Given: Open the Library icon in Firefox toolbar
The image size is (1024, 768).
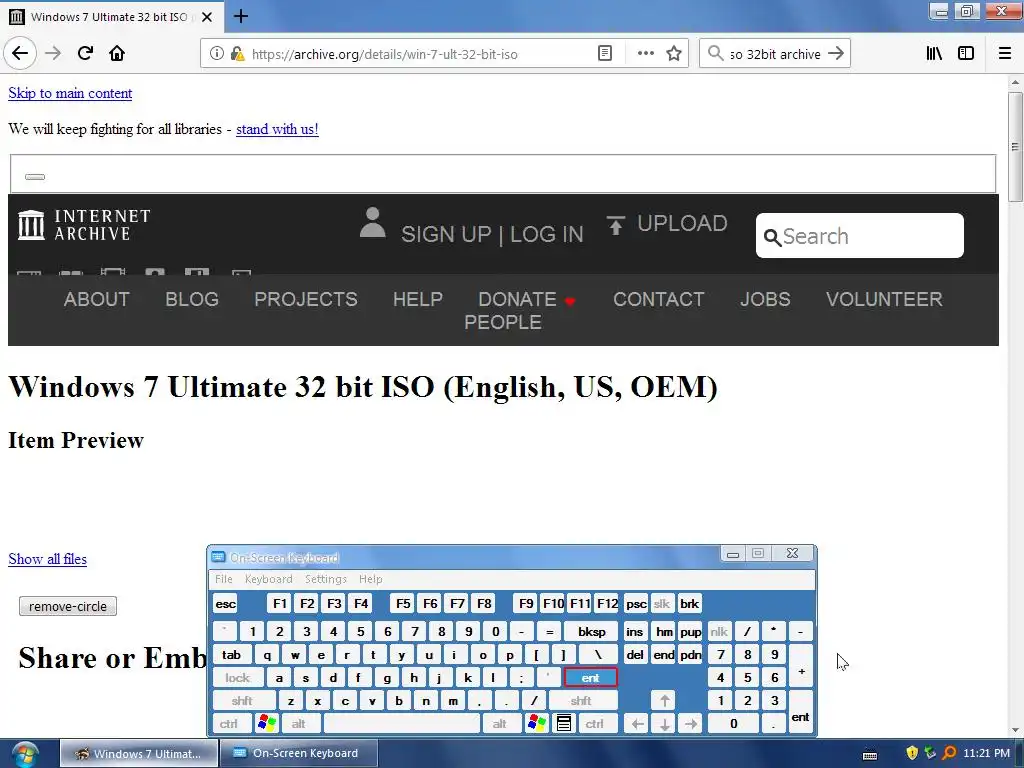Looking at the screenshot, I should 934,54.
